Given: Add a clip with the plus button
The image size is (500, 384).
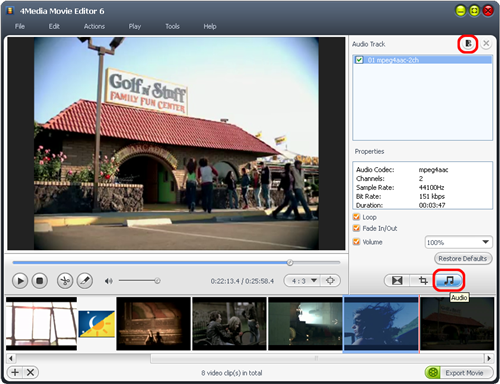Looking at the screenshot, I should pos(15,372).
